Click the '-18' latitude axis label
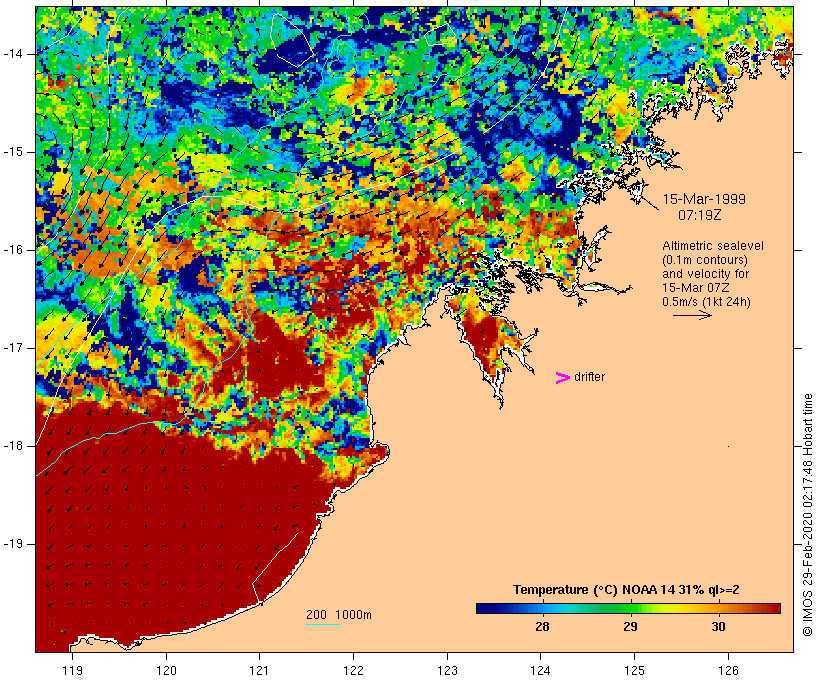The image size is (820, 680). (x=13, y=446)
